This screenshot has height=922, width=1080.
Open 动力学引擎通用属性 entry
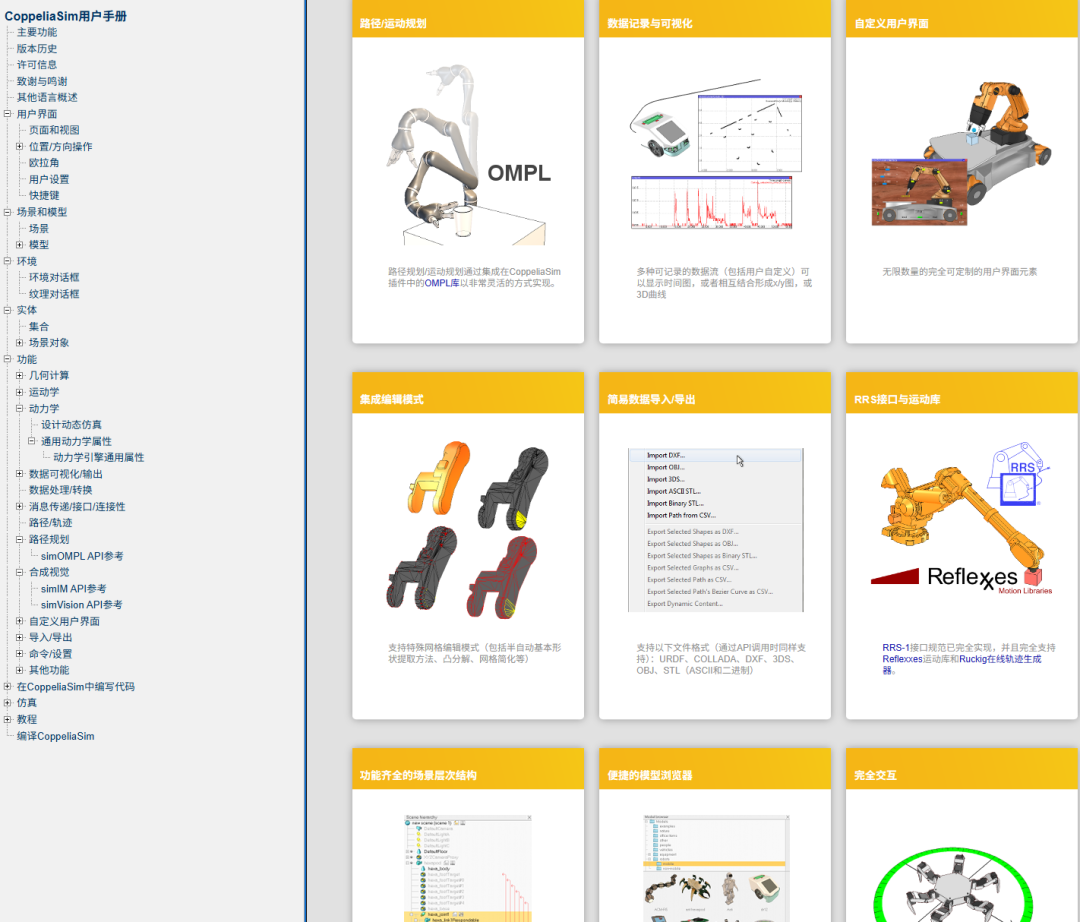click(x=98, y=457)
